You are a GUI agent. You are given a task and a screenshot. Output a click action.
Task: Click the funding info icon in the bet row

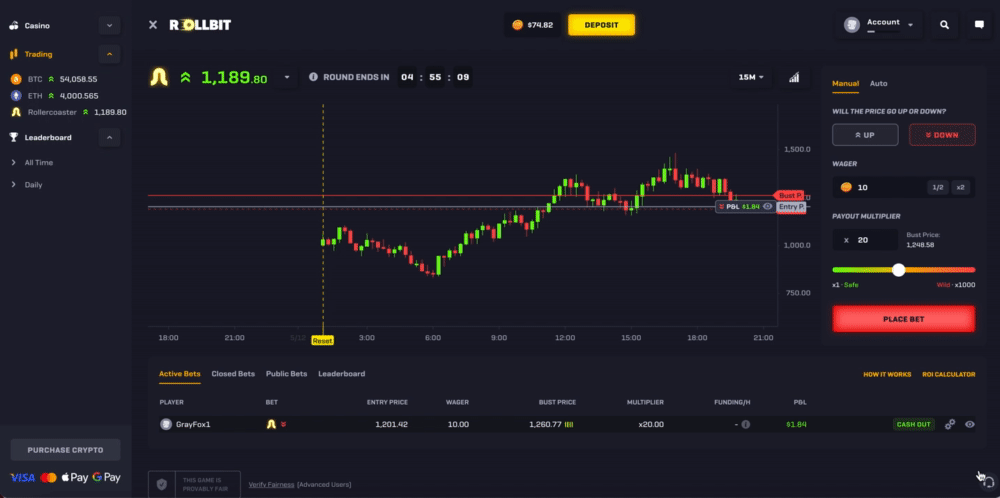(746, 424)
